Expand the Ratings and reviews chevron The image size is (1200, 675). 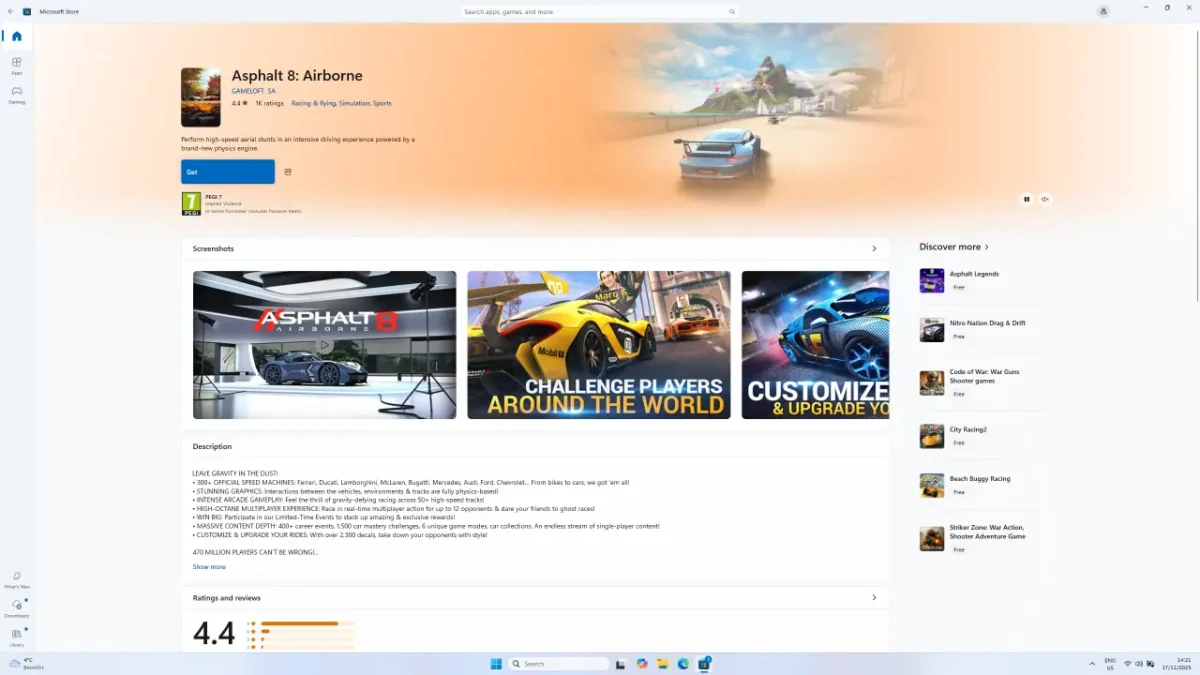click(874, 598)
